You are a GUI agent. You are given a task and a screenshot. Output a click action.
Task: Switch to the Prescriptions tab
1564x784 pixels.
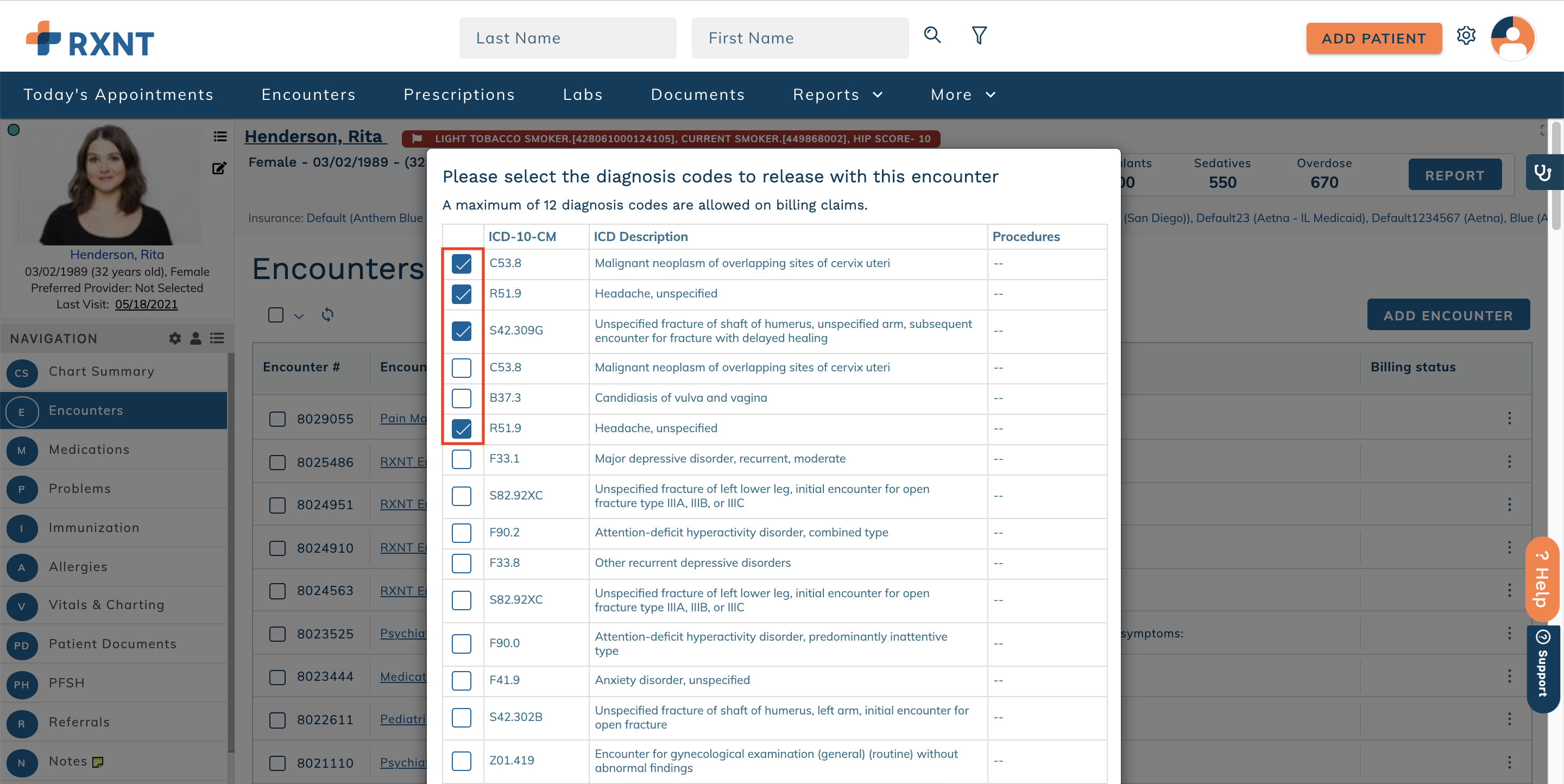point(459,94)
